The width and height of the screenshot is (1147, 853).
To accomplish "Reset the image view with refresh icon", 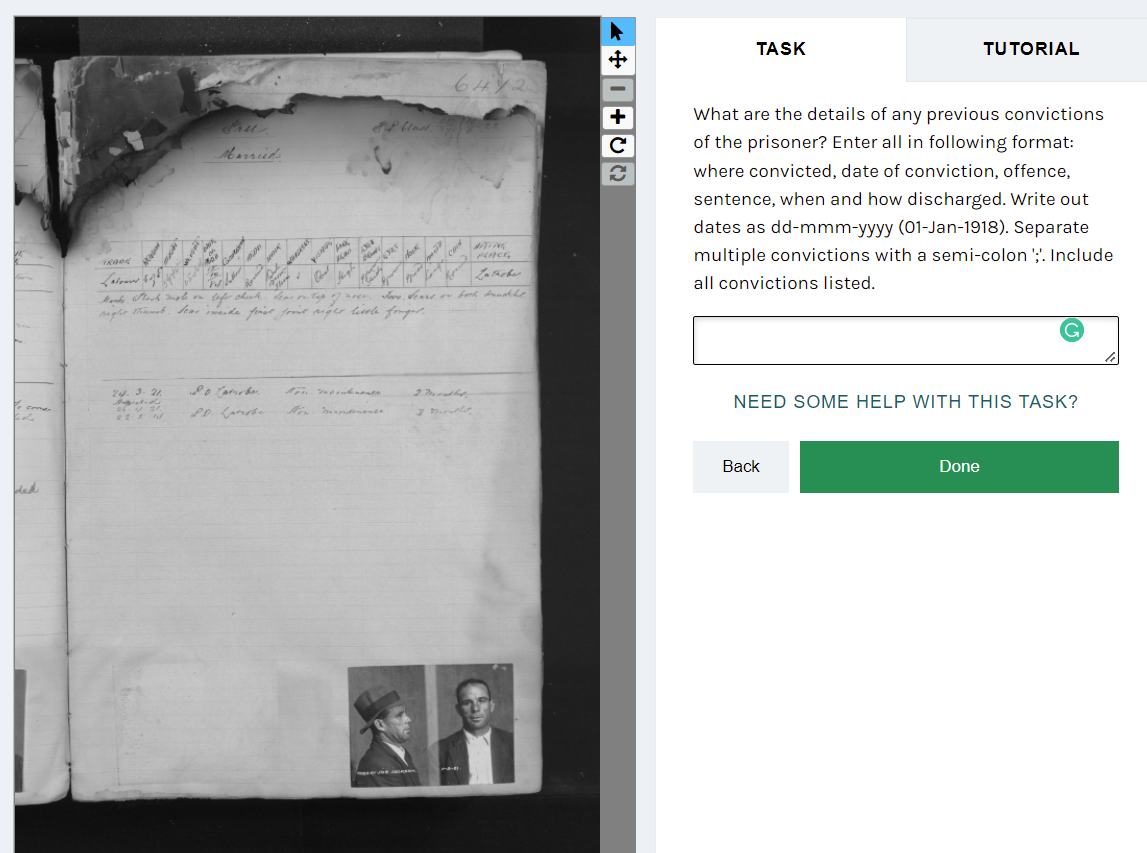I will pos(617,173).
